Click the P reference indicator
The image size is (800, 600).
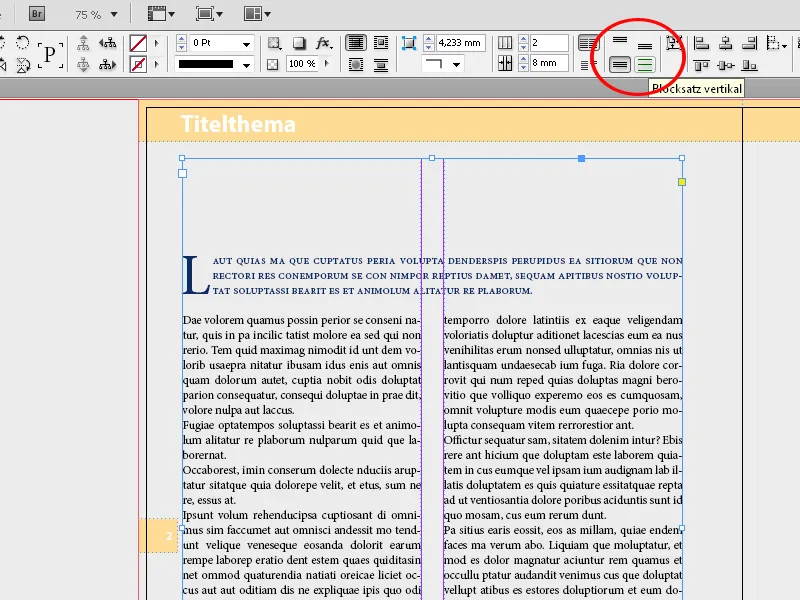50,54
